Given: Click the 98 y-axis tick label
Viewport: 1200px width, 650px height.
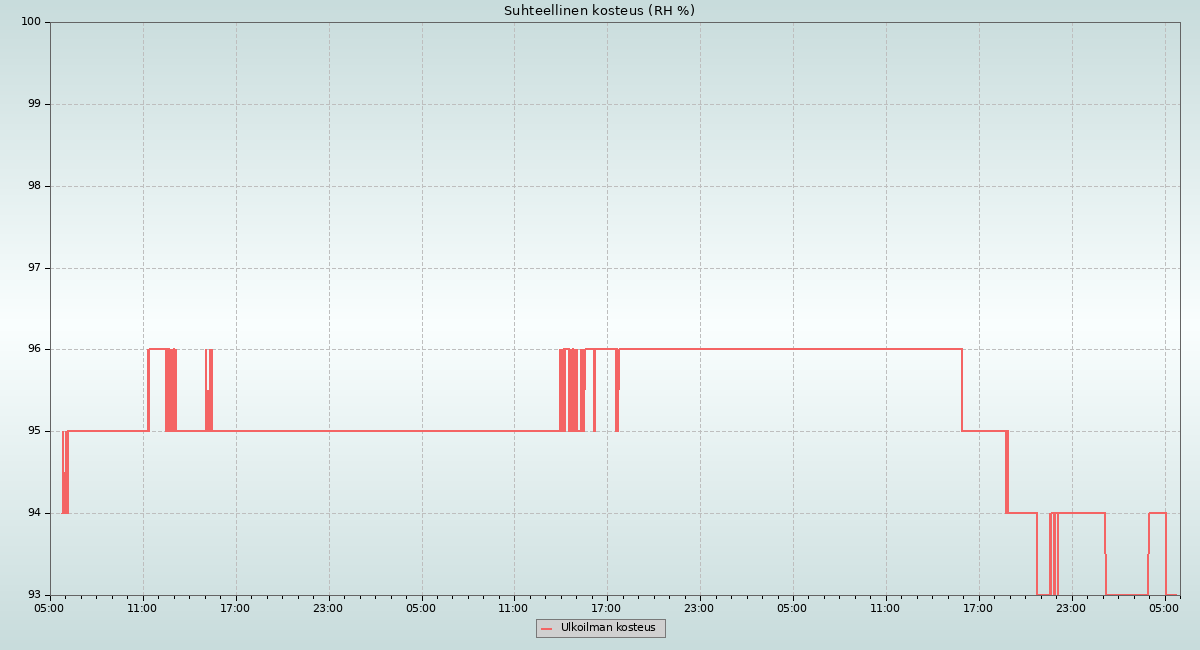Looking at the screenshot, I should 35,186.
